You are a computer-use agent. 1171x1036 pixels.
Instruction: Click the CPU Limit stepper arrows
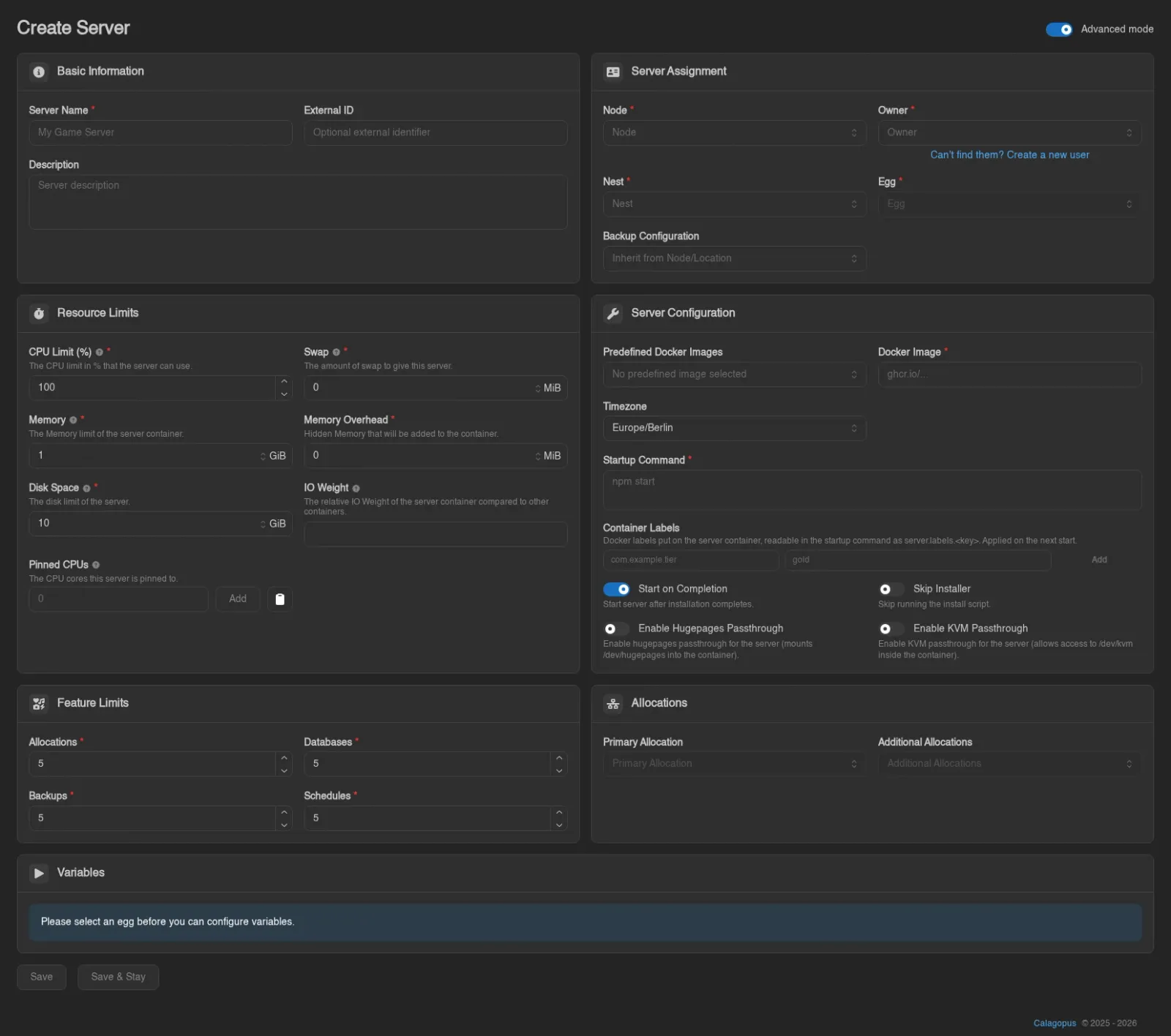point(284,388)
